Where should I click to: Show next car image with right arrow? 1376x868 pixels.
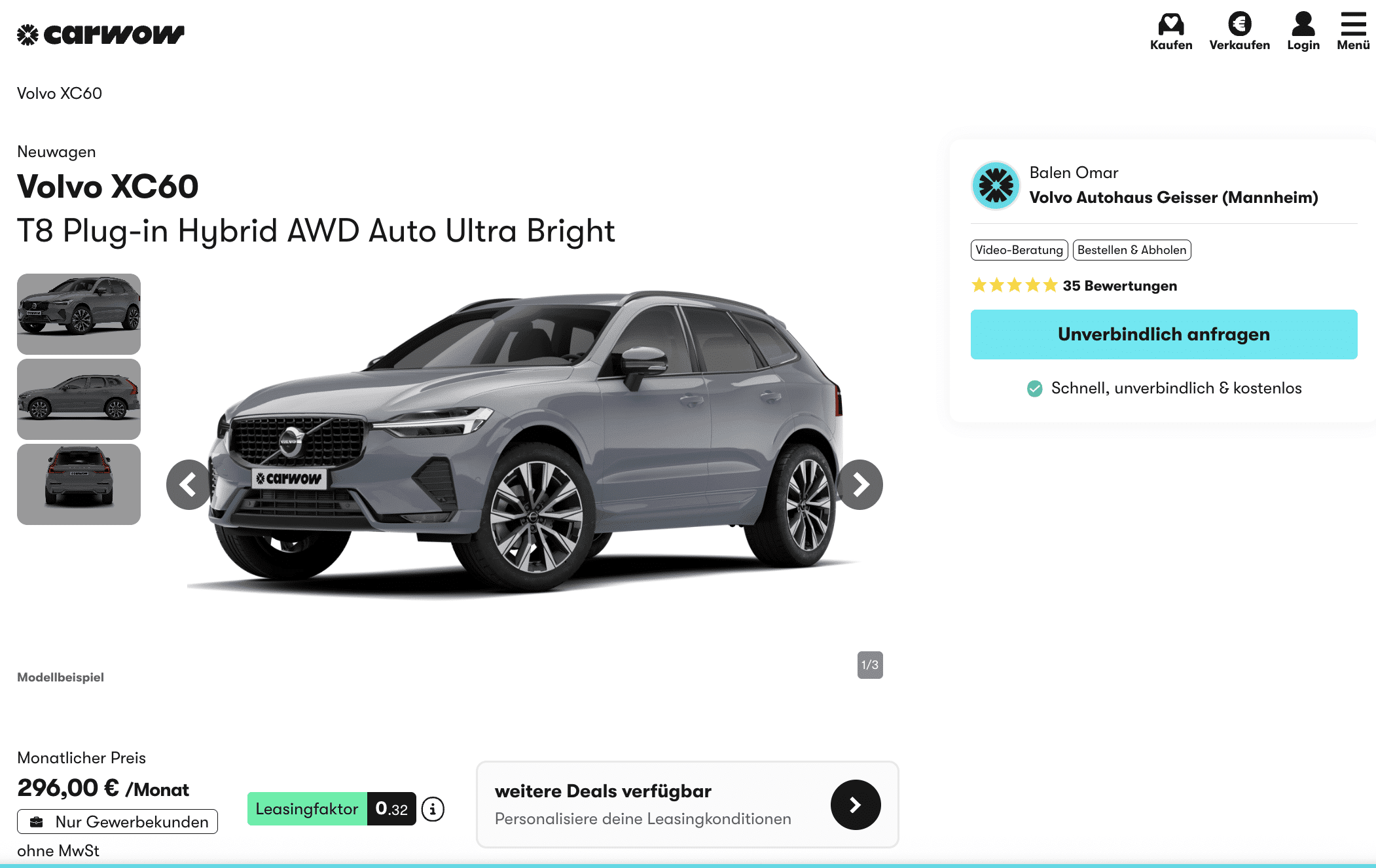[860, 484]
